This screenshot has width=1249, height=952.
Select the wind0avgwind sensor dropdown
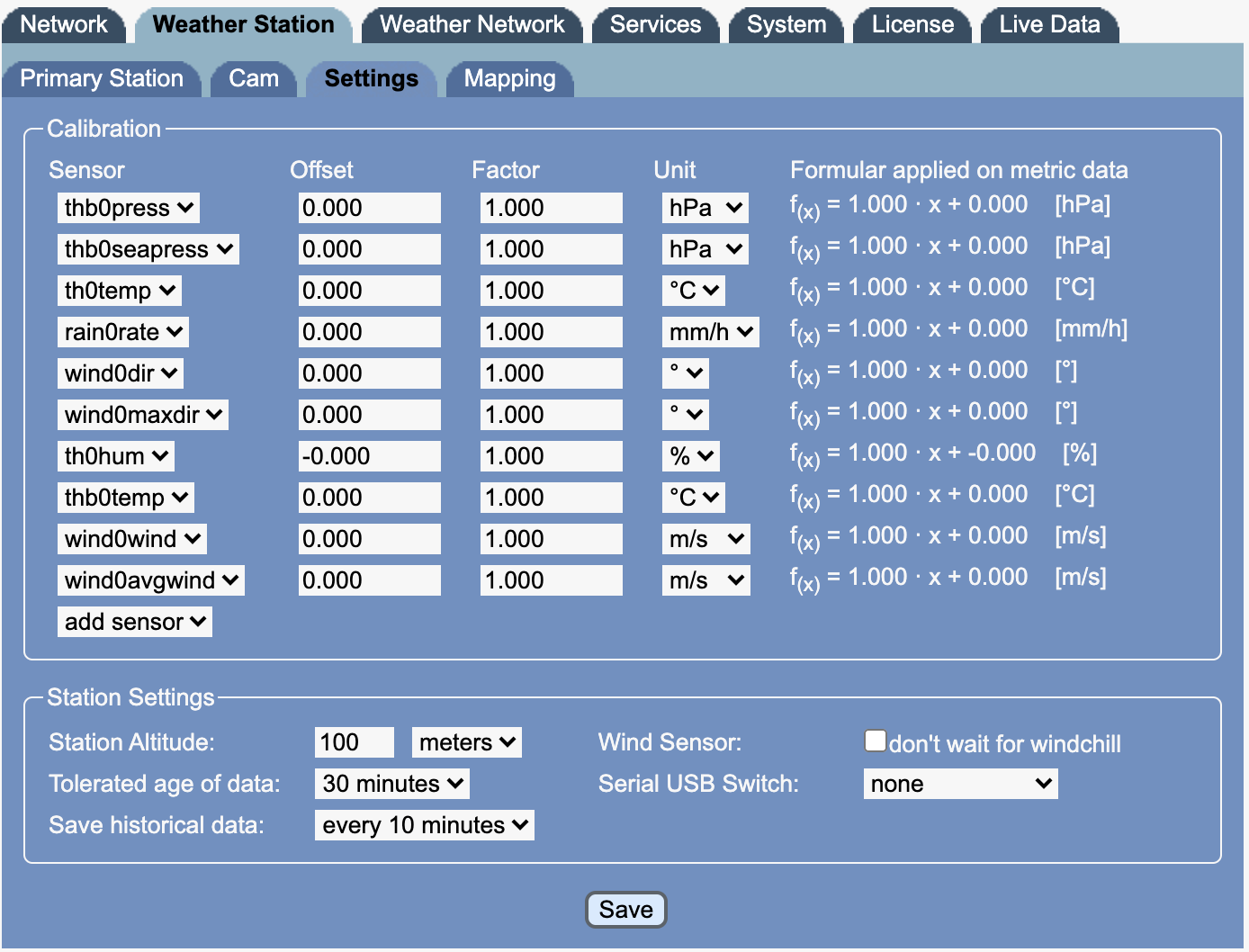click(151, 580)
